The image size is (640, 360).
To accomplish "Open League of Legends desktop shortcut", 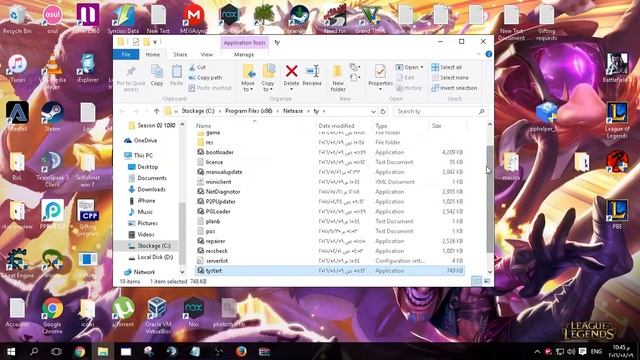I will click(617, 120).
